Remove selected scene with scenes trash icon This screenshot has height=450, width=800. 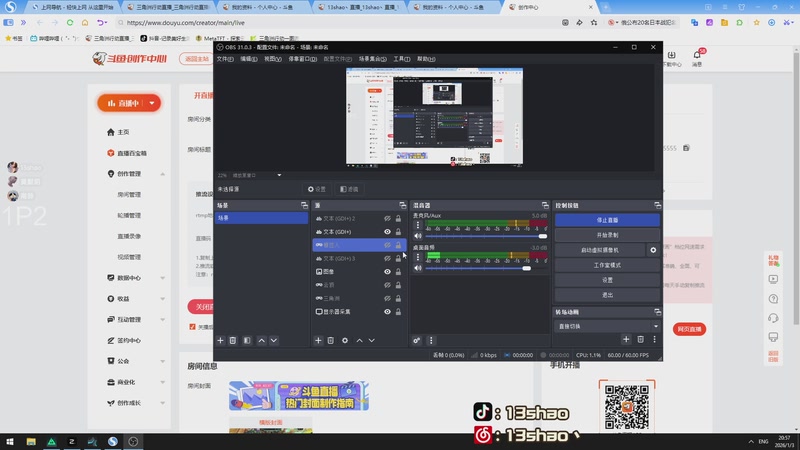pos(233,340)
